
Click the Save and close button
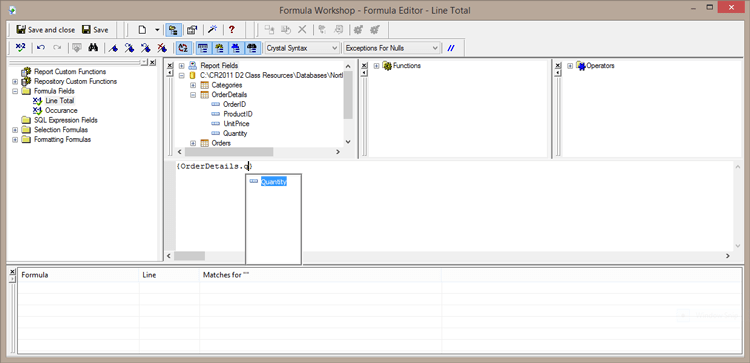coord(45,30)
